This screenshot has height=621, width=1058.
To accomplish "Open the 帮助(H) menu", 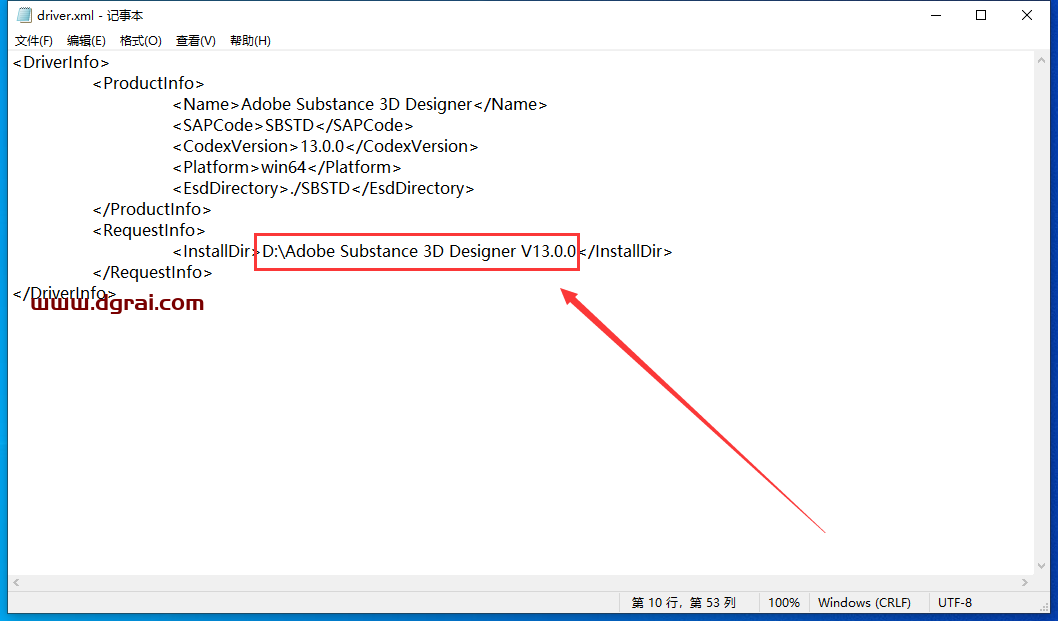I will point(250,40).
